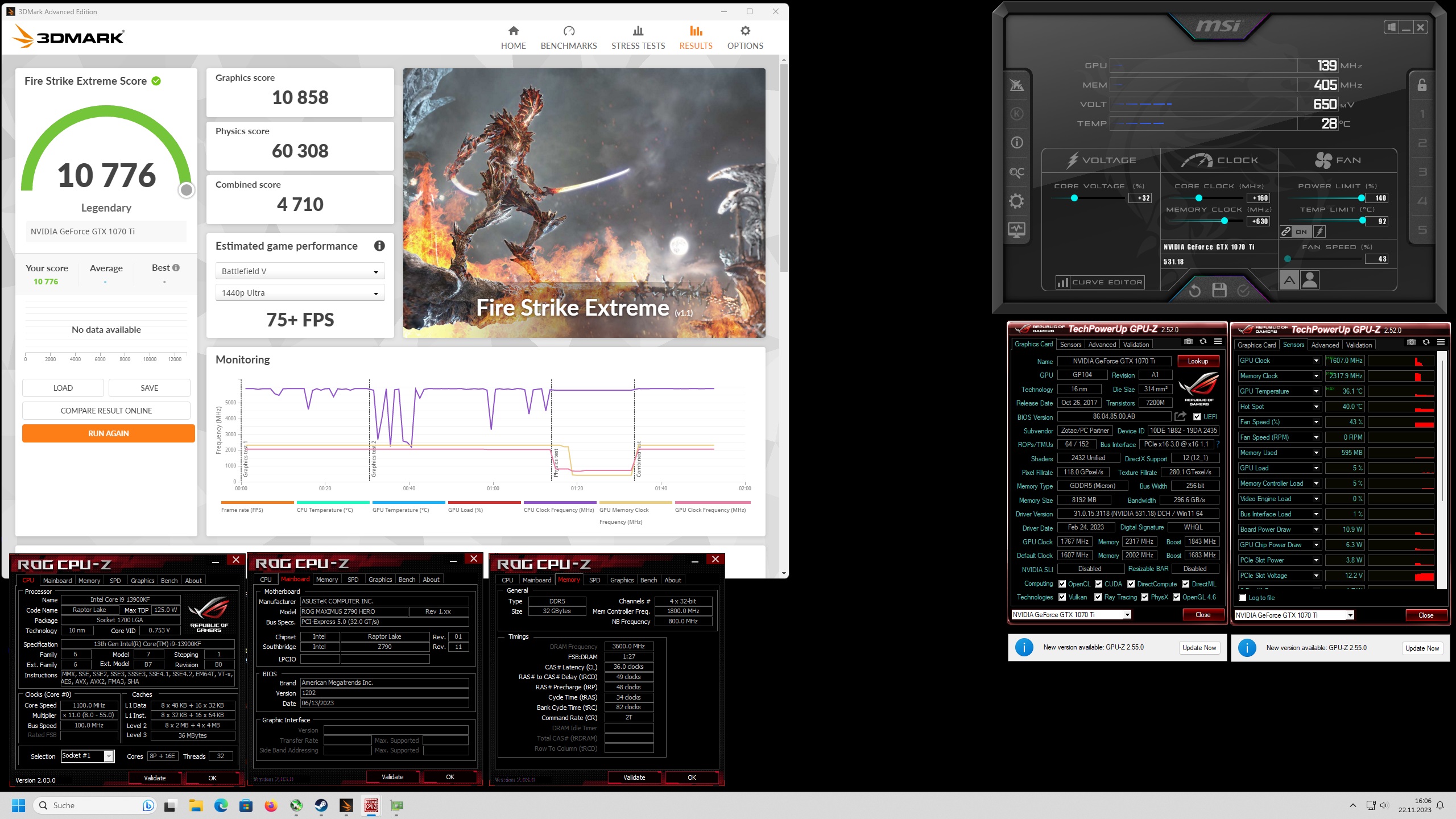The image size is (1456, 819).
Task: Click the GPU-Z Lookup button
Action: coord(1198,361)
